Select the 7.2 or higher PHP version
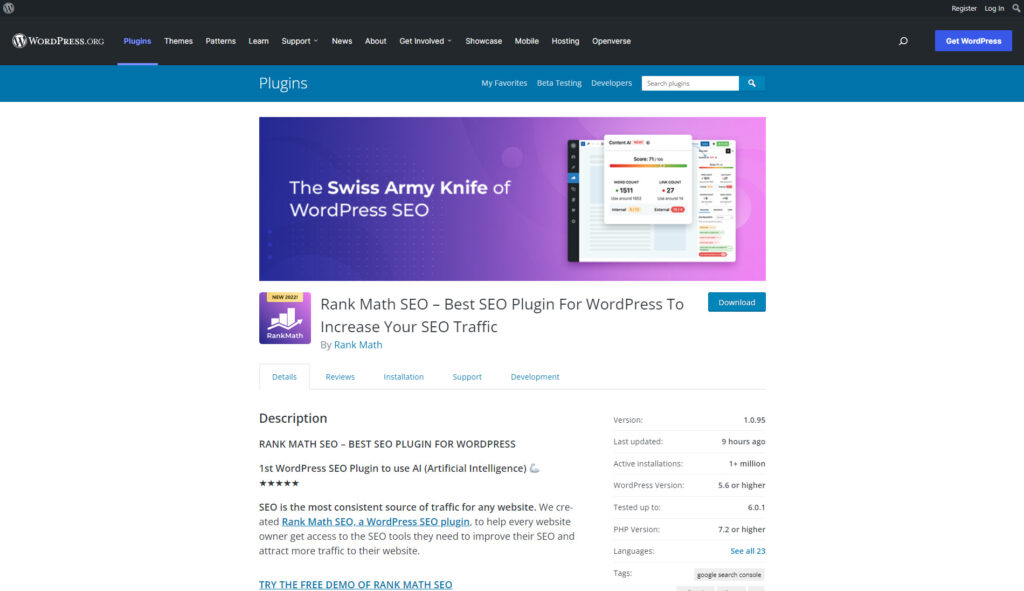Image resolution: width=1024 pixels, height=591 pixels. [742, 530]
